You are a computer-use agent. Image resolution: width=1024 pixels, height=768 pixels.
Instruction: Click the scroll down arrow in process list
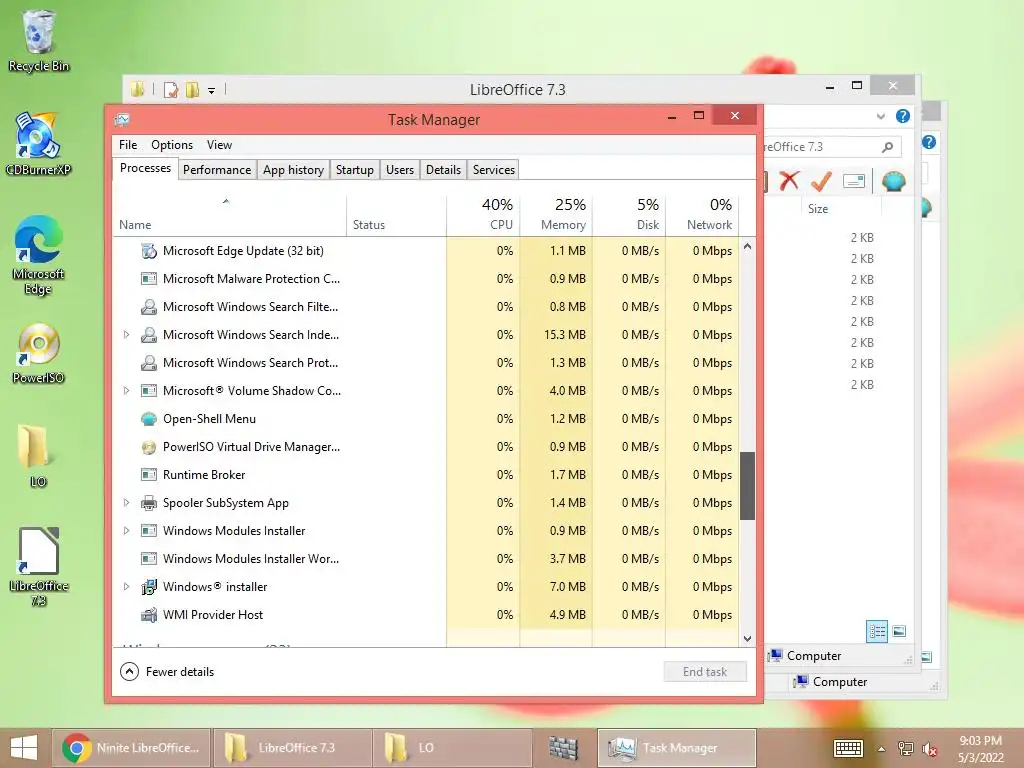(747, 639)
